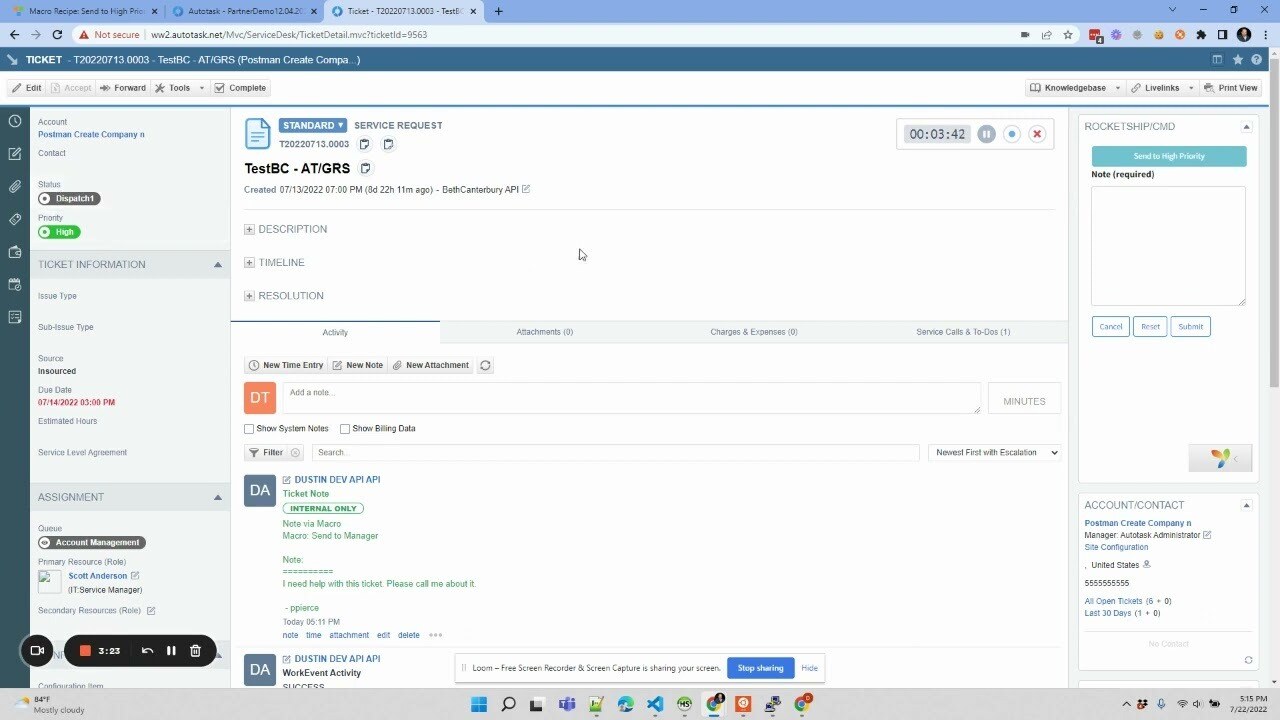The image size is (1280, 720).
Task: Open Postman Create Company n account link
Action: (x=91, y=134)
